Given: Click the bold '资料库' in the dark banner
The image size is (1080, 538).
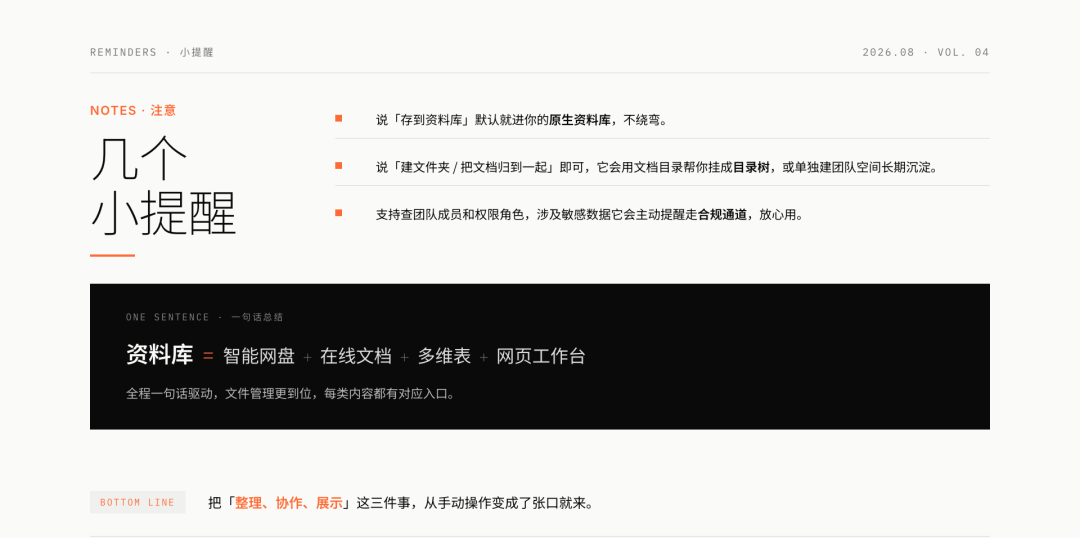Looking at the screenshot, I should [160, 355].
